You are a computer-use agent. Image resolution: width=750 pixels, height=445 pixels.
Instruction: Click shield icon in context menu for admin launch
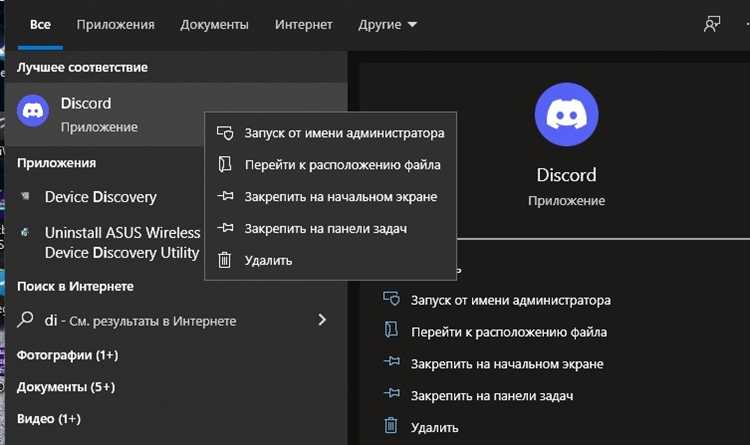click(225, 133)
